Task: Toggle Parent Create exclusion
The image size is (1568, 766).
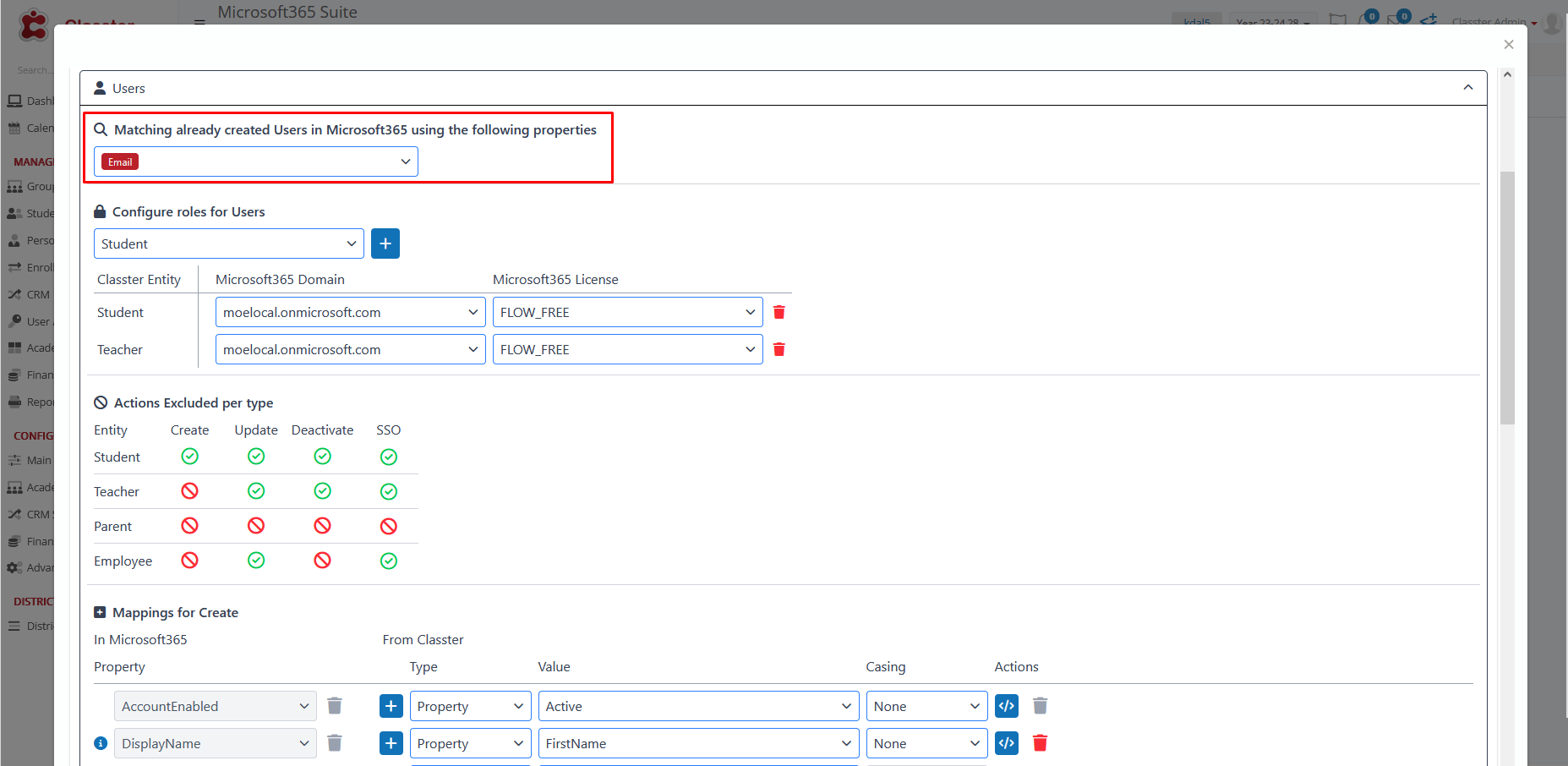Action: [x=190, y=526]
